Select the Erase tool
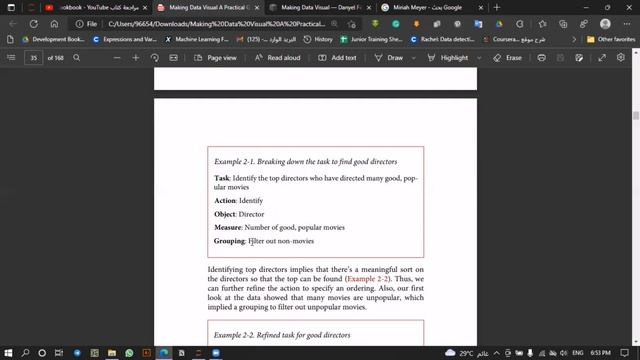This screenshot has width=640, height=360. [x=507, y=58]
